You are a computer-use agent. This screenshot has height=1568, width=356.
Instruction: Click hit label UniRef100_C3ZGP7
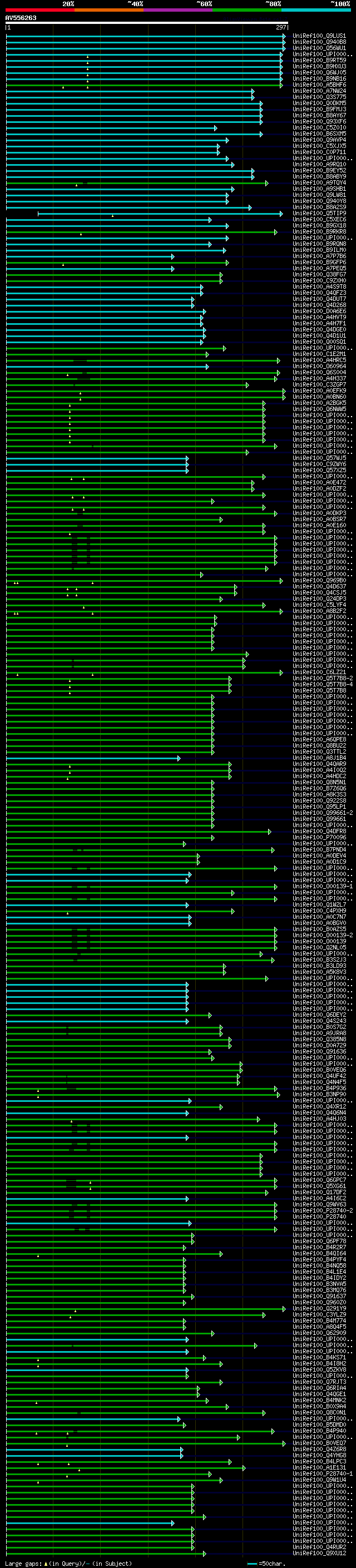click(x=319, y=385)
